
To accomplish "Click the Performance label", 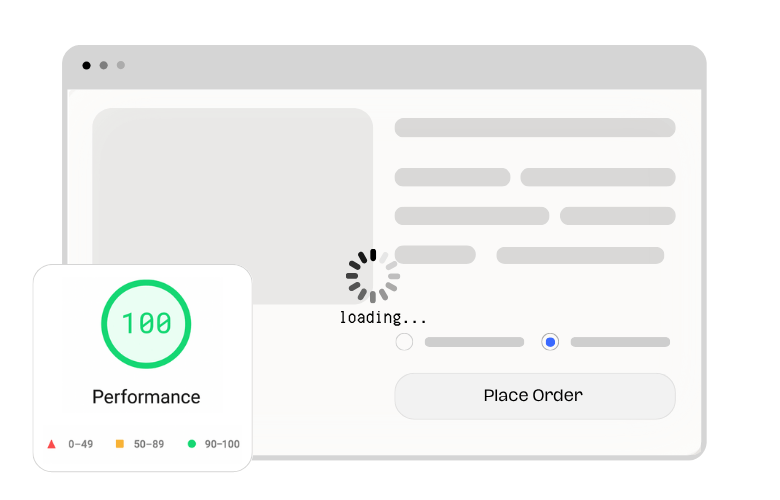I will [146, 397].
